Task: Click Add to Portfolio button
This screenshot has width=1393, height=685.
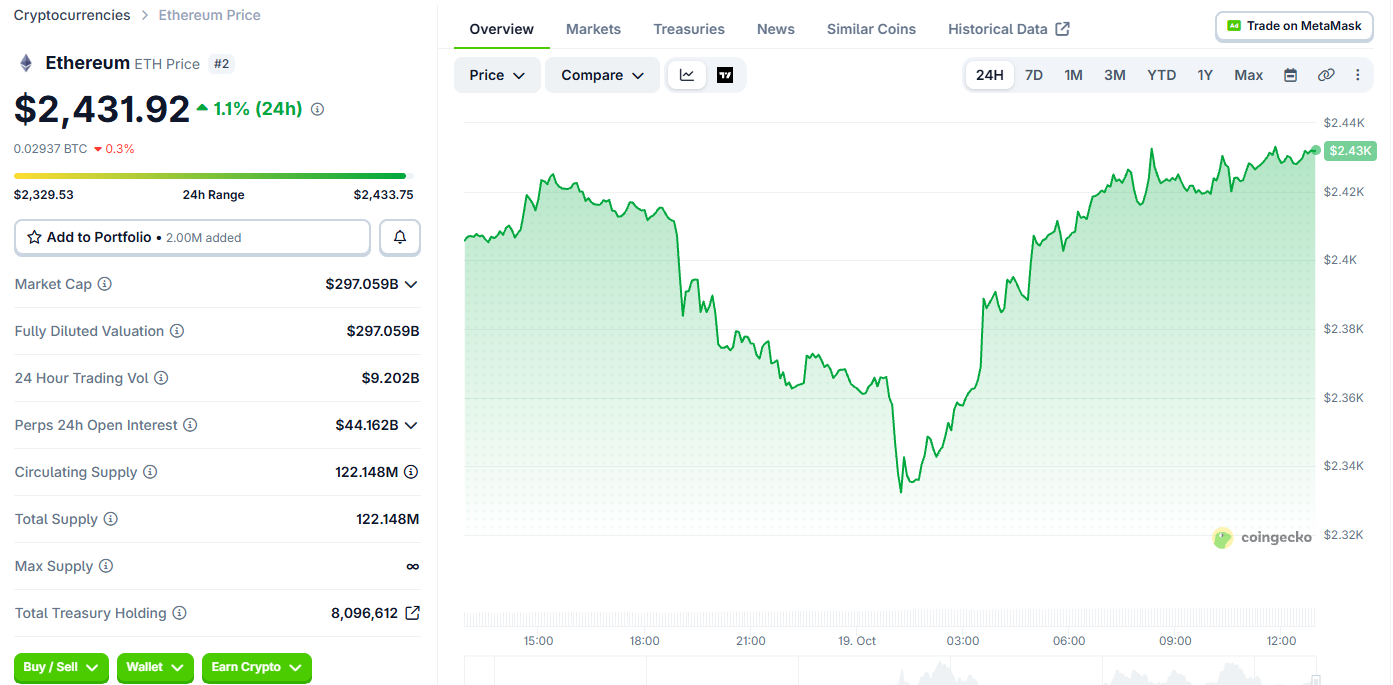Action: pyautogui.click(x=192, y=237)
